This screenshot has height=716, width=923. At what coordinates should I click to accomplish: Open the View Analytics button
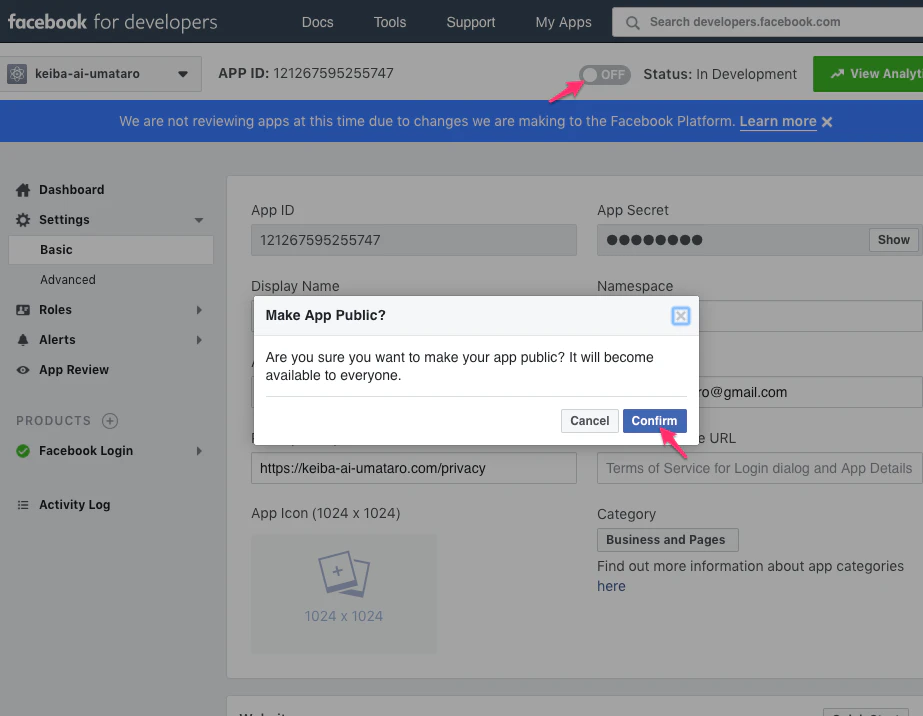pyautogui.click(x=868, y=74)
